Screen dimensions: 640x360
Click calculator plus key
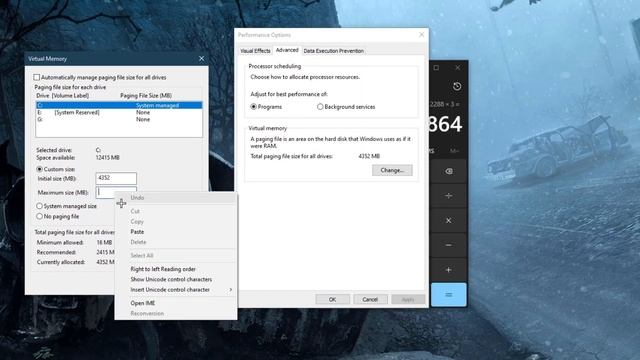[x=449, y=270]
